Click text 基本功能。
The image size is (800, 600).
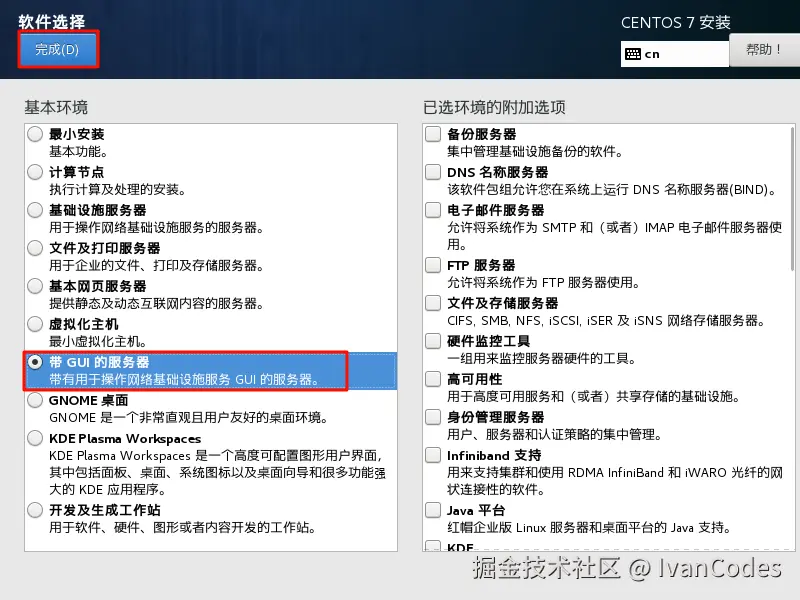point(78,152)
